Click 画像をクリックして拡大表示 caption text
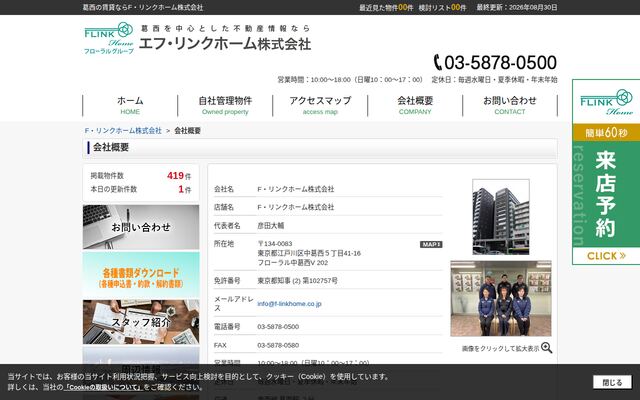640x400 pixels. (x=500, y=349)
